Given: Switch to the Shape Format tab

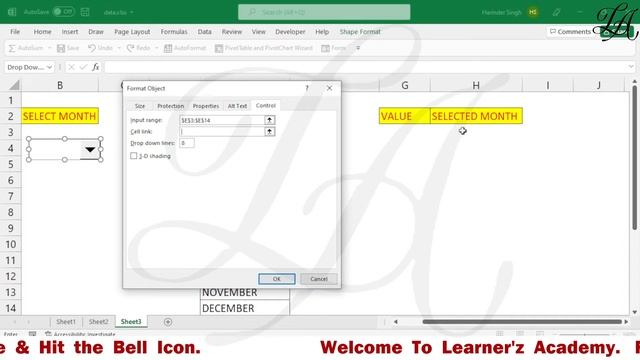Looking at the screenshot, I should pyautogui.click(x=360, y=32).
